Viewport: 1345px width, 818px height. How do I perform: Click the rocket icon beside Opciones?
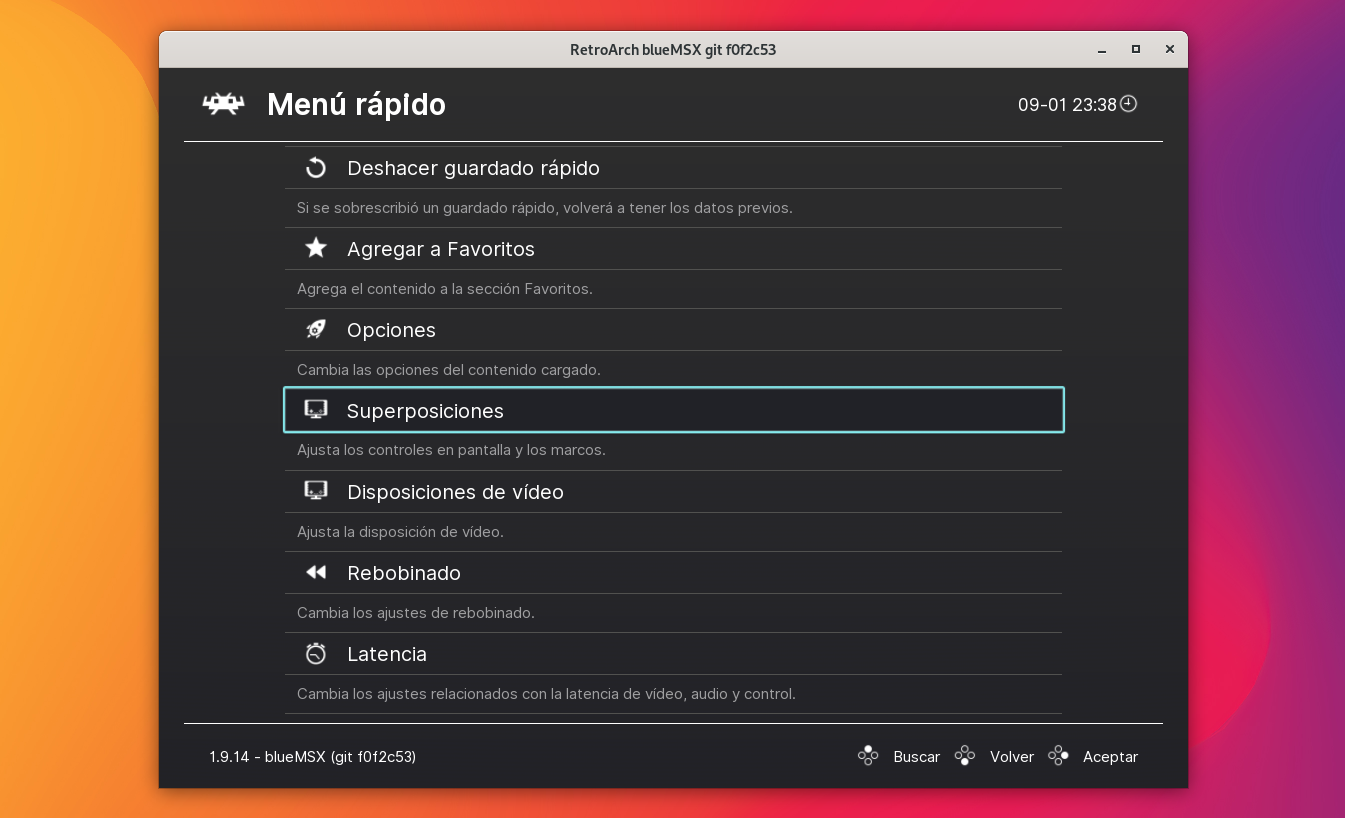point(316,330)
